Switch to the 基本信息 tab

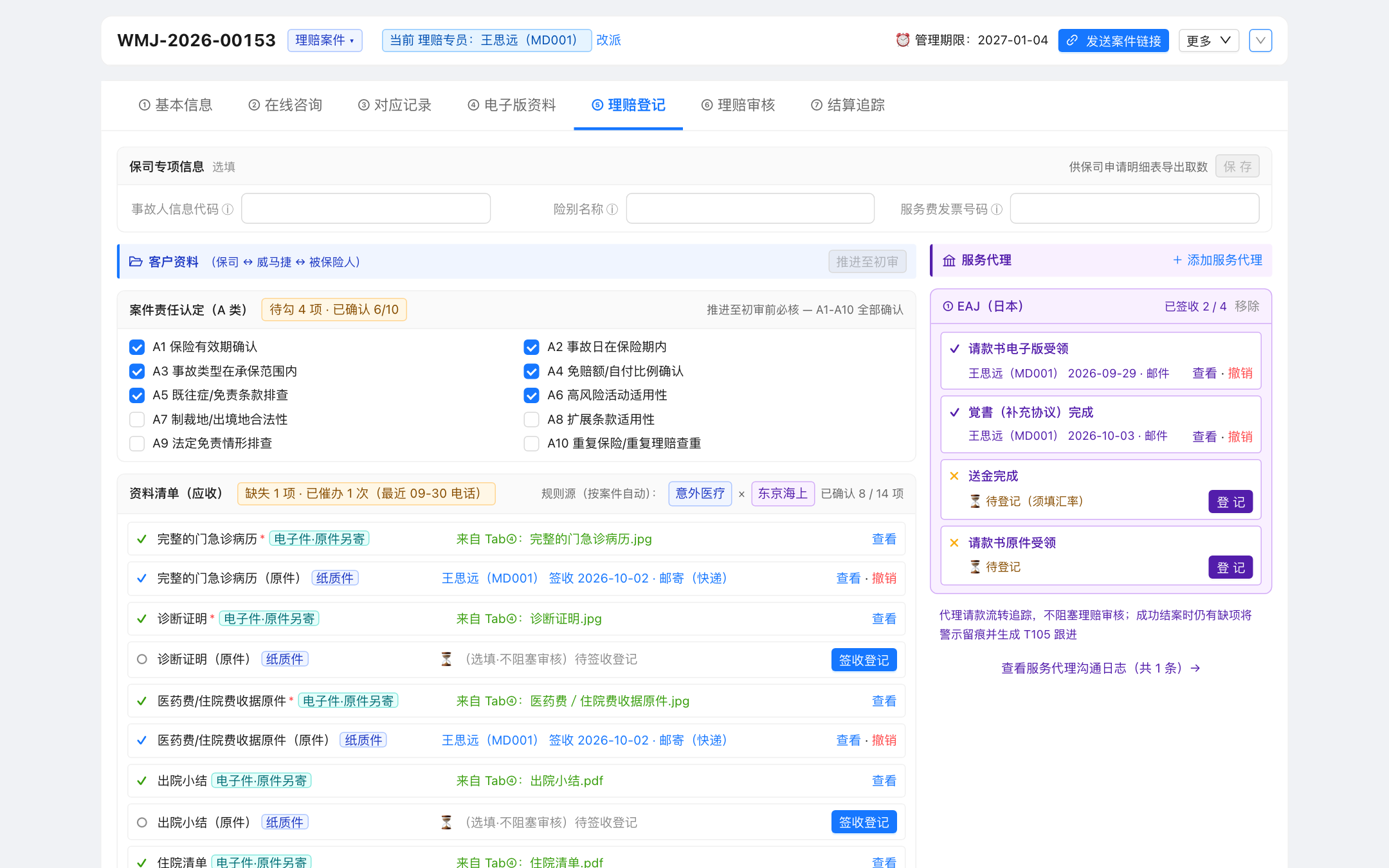176,105
